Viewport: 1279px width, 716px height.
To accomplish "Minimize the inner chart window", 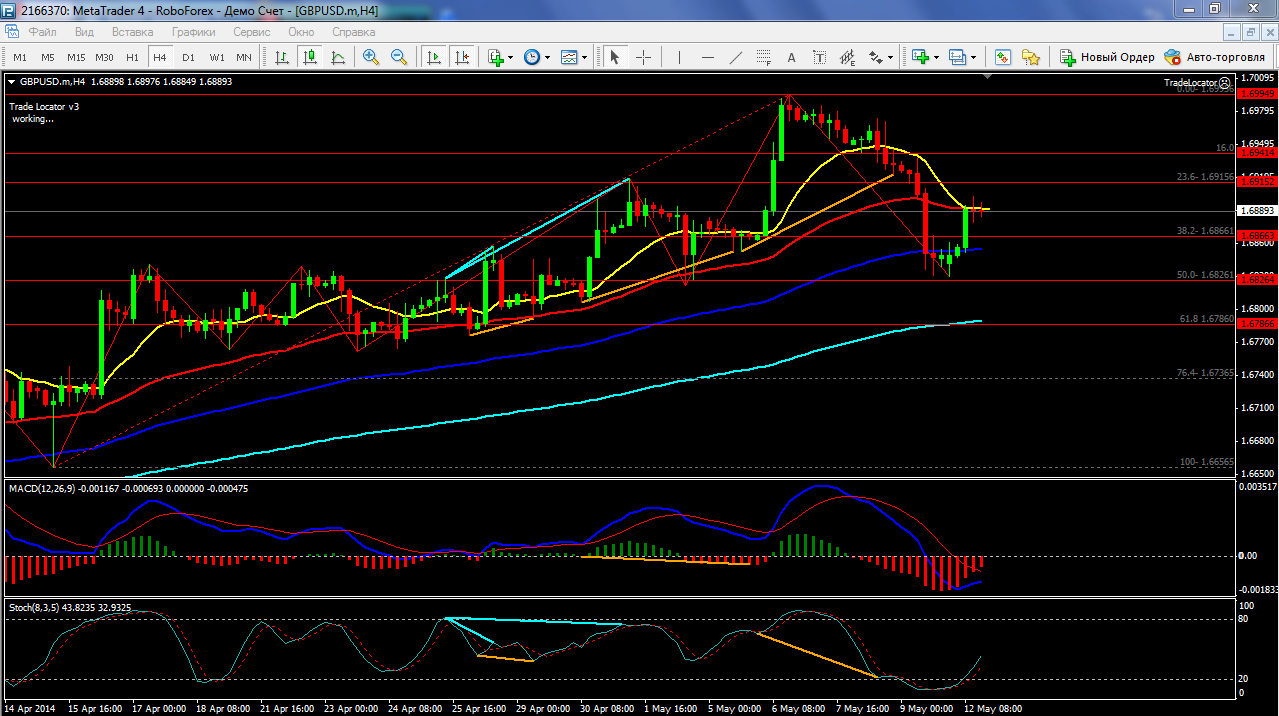I will coord(1230,32).
